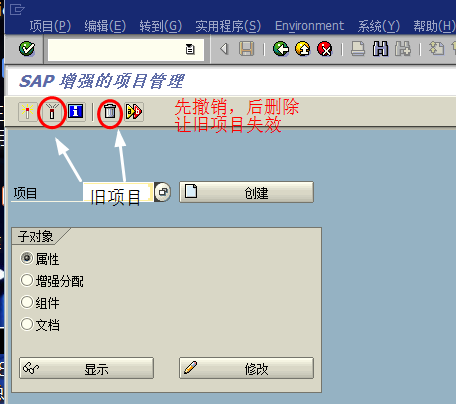Click the Deactivate project icon
456x404 pixels.
click(52, 111)
